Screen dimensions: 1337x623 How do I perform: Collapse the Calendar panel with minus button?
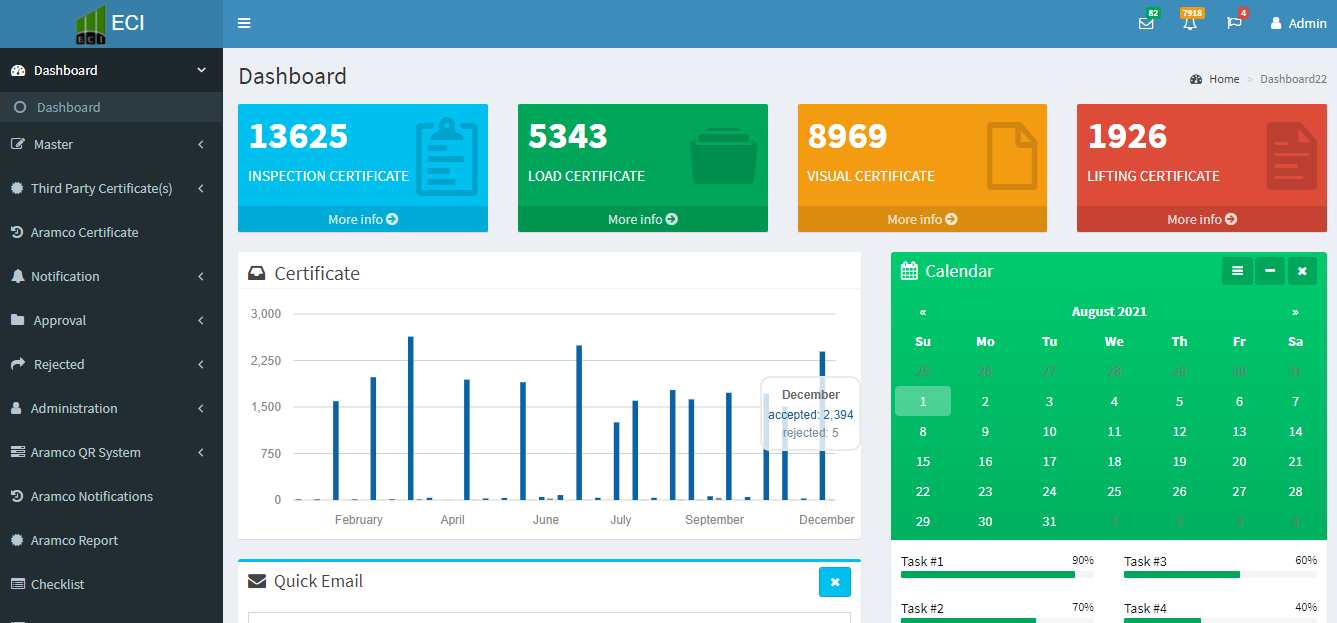pyautogui.click(x=1270, y=271)
